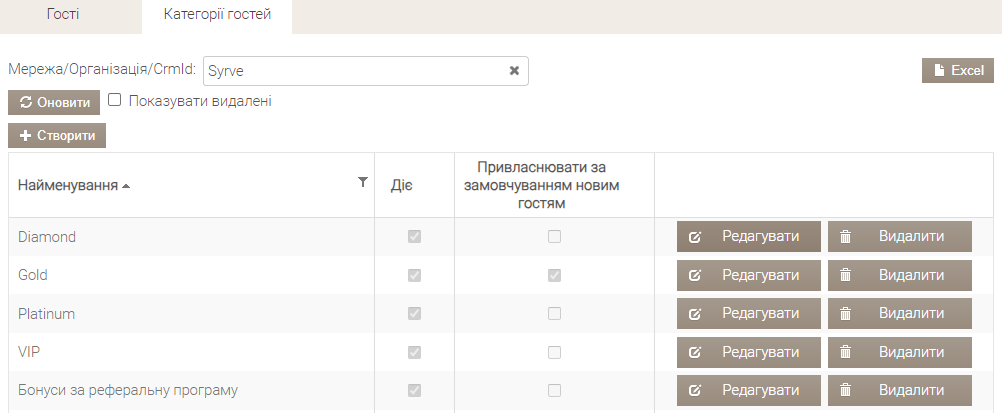The image size is (1002, 413).
Task: Clear the Syrve organization field with X
Action: [514, 71]
